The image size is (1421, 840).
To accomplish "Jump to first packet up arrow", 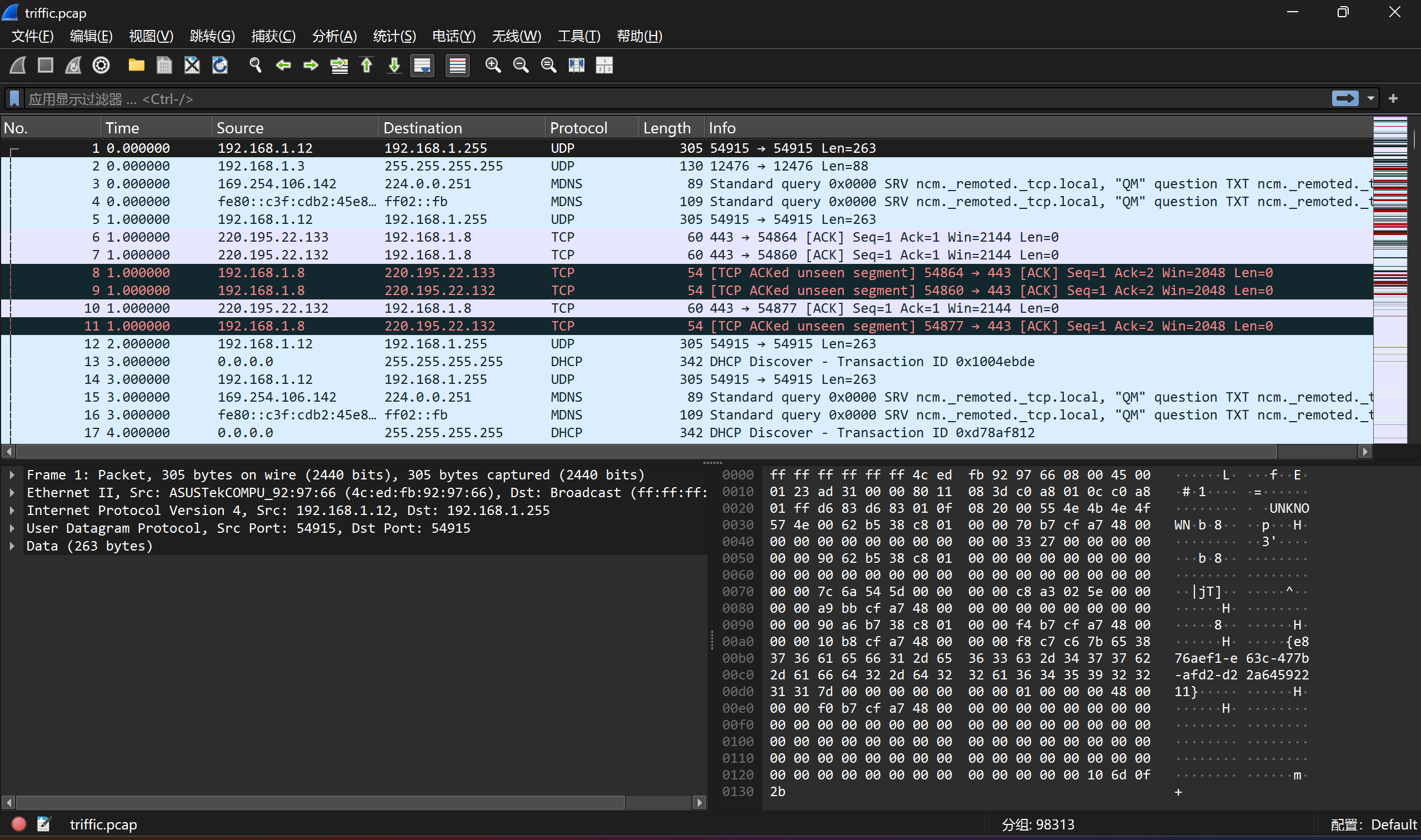I will coord(367,65).
